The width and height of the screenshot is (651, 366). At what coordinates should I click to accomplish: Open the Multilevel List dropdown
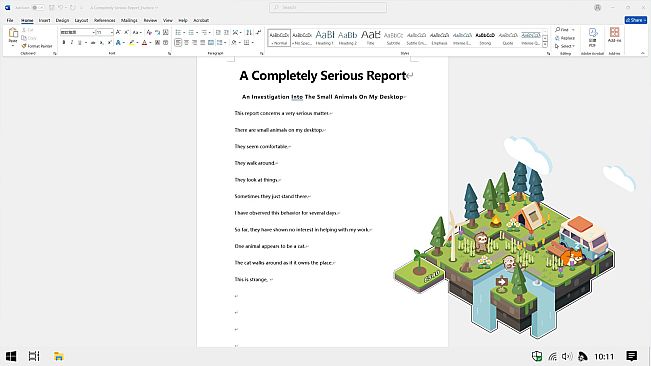pos(206,32)
